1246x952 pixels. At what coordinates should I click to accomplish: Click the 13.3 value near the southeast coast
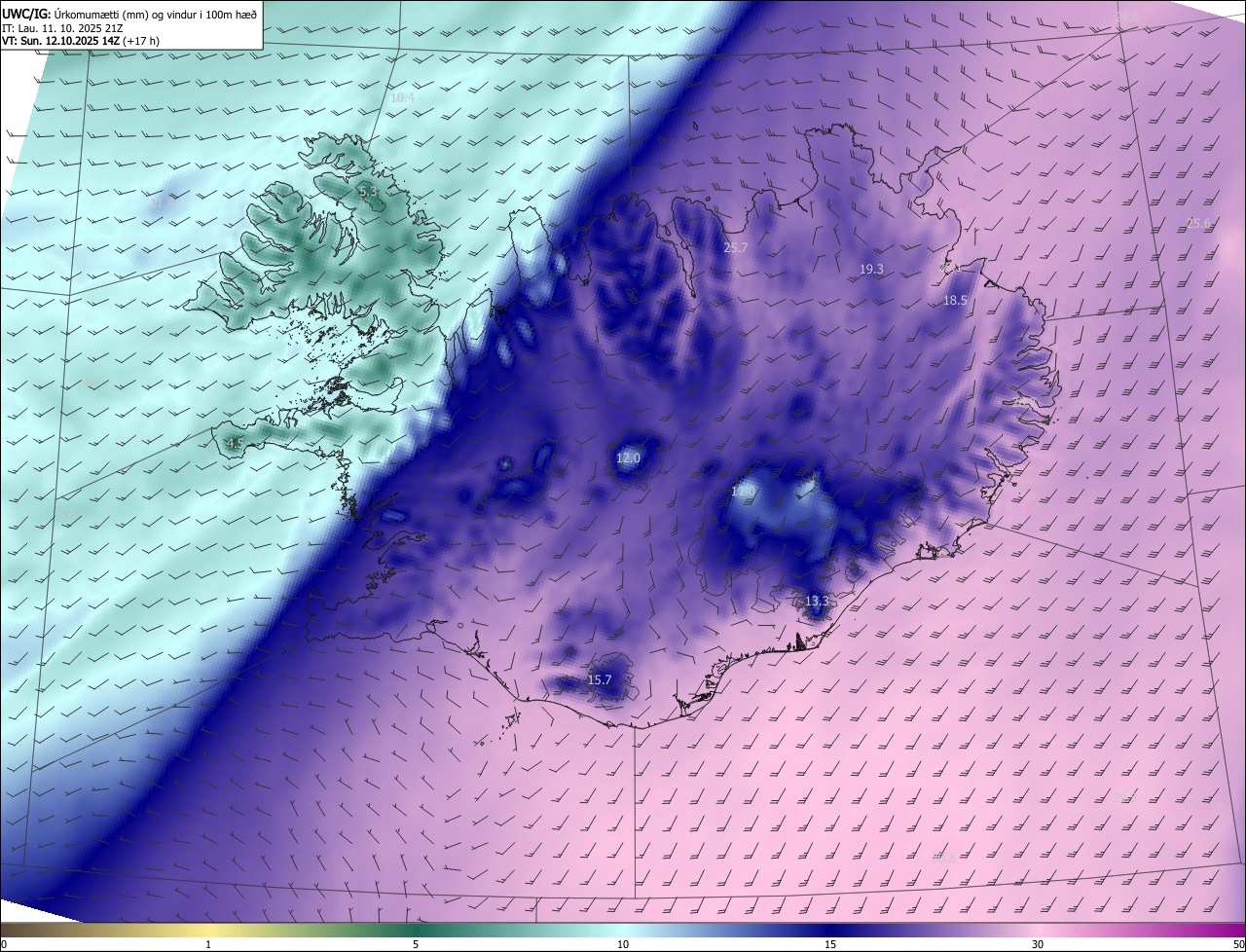click(817, 601)
